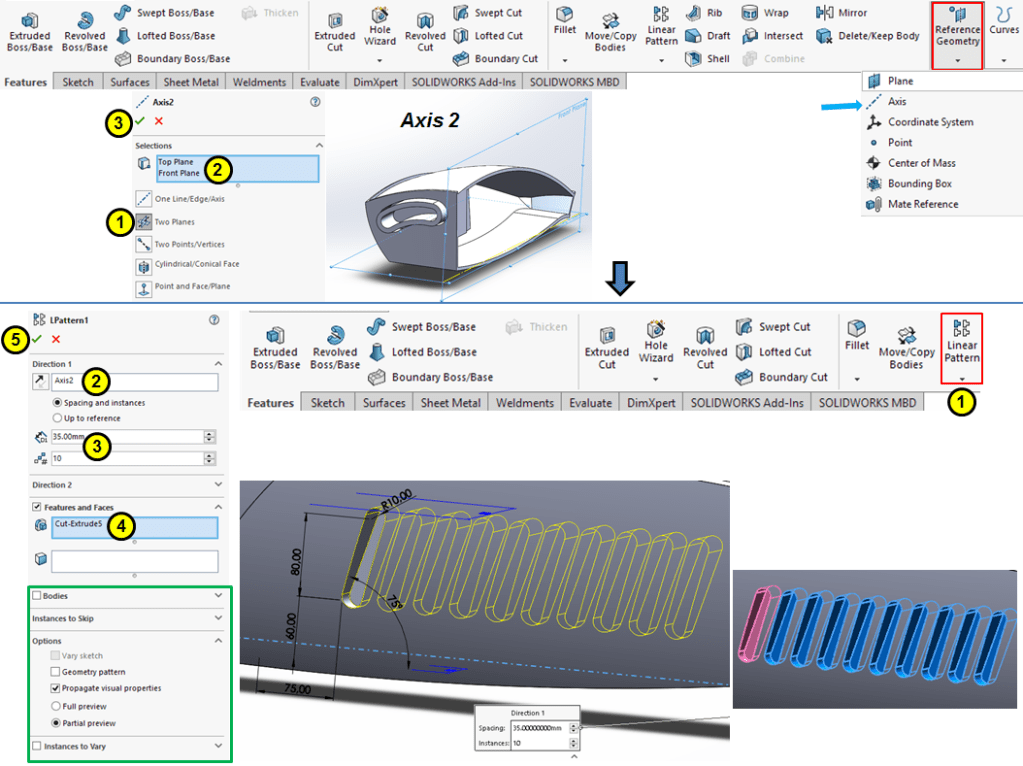This screenshot has height=766, width=1023.
Task: Select the Full preview radio button
Action: point(56,706)
